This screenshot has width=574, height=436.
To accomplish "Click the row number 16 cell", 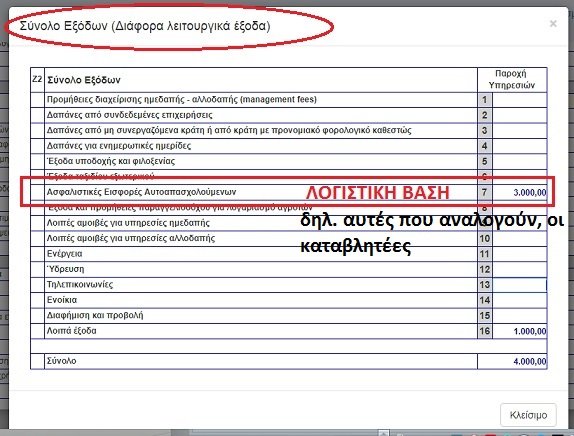I will (485, 331).
